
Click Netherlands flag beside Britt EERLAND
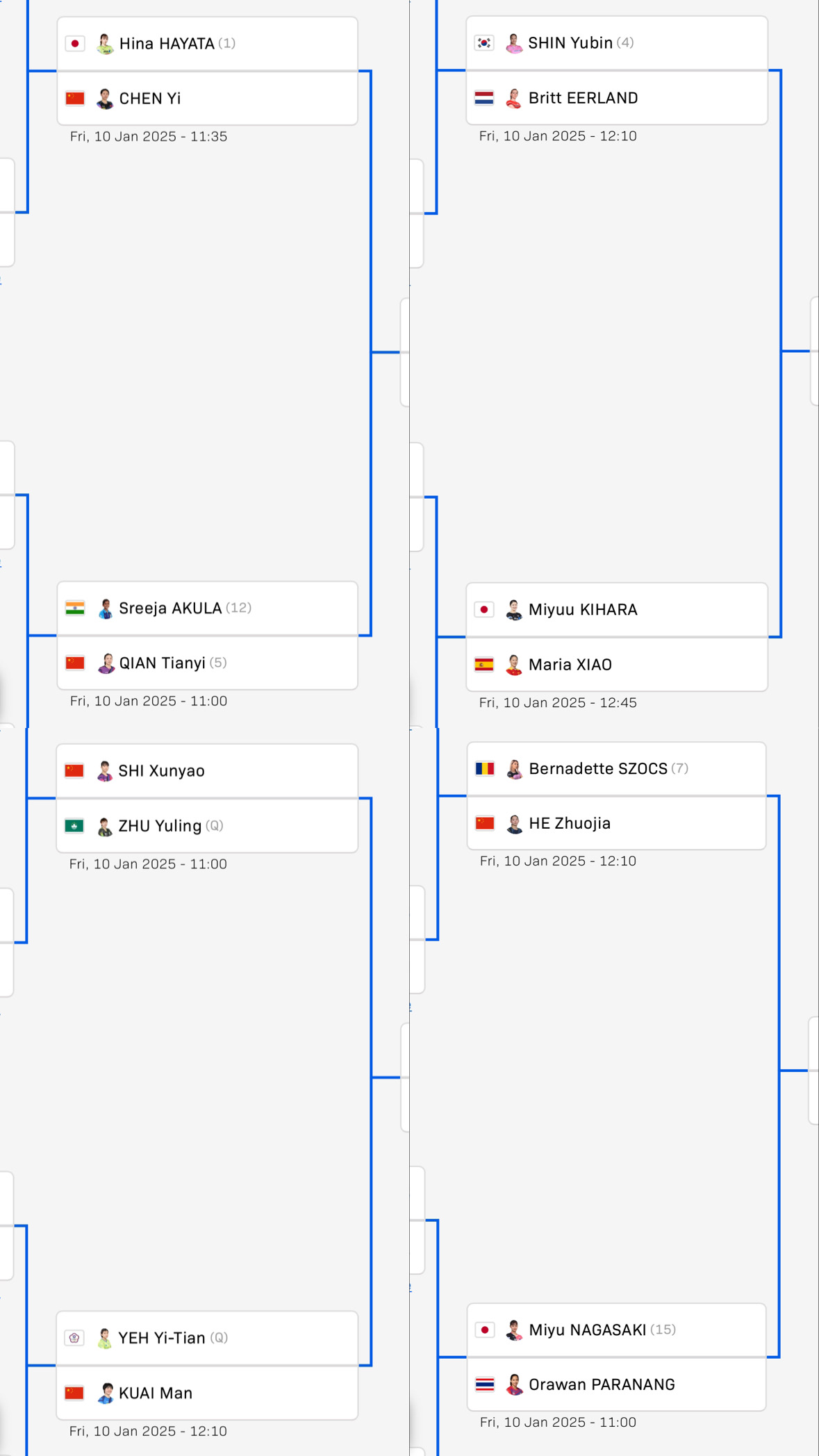click(x=484, y=98)
